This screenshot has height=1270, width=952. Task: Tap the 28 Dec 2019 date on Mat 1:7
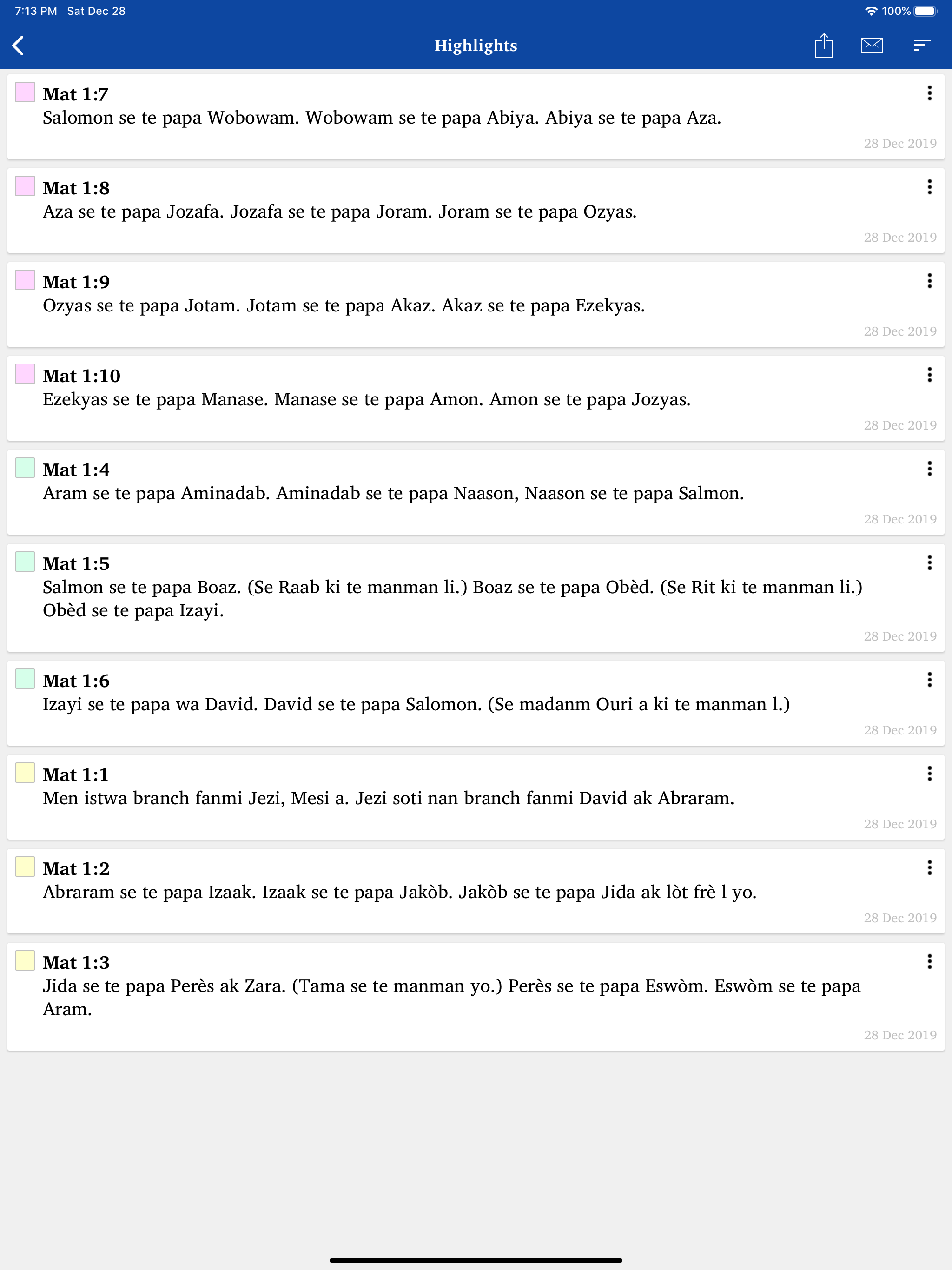coord(900,144)
